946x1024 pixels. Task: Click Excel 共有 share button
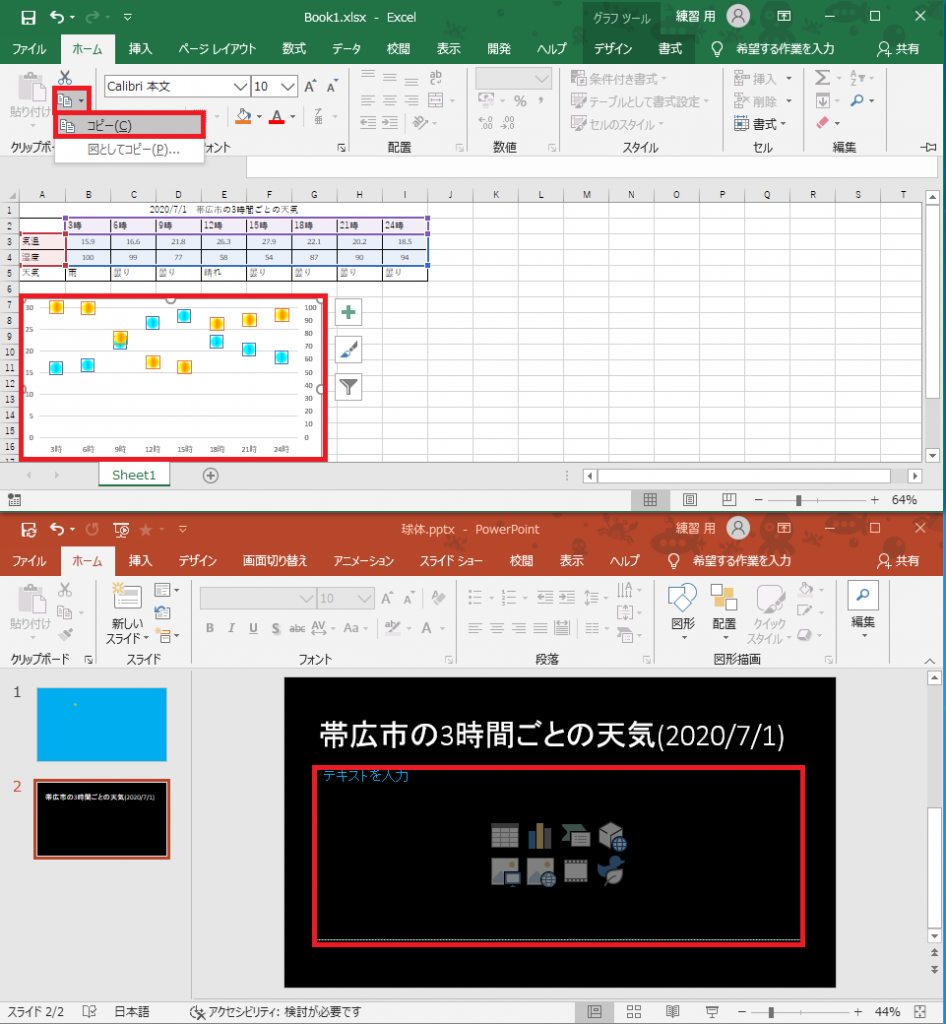point(898,49)
